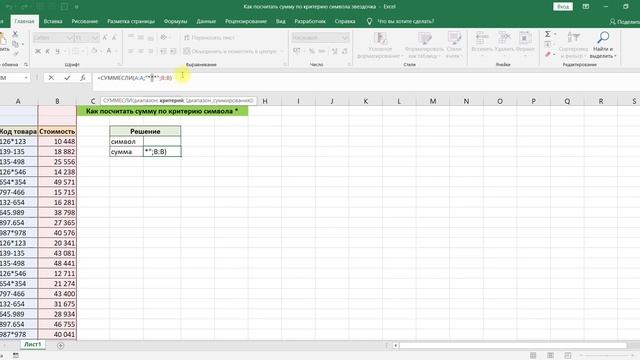Toggle underline Ч formatting
The height and width of the screenshot is (360, 640).
point(57,51)
